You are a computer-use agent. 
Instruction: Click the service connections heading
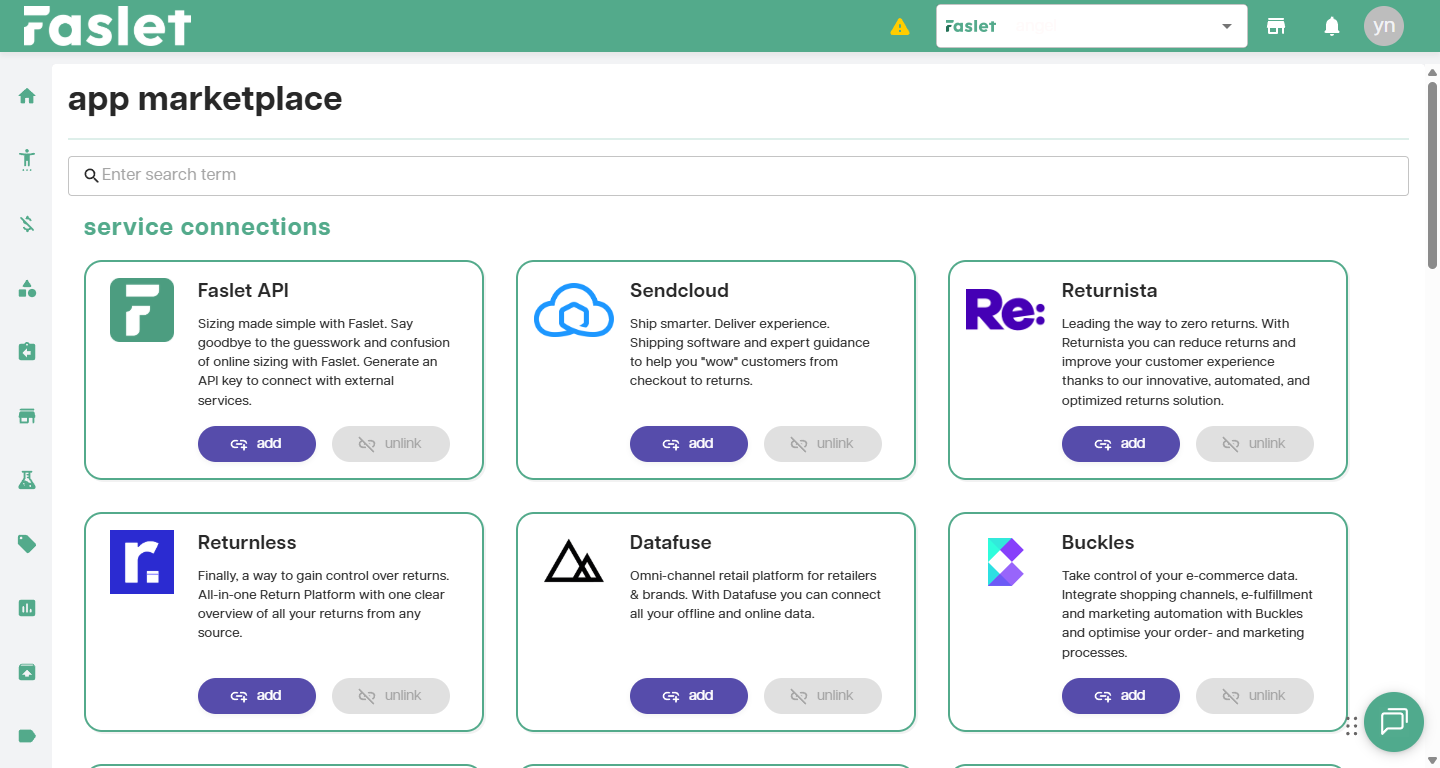click(x=207, y=227)
